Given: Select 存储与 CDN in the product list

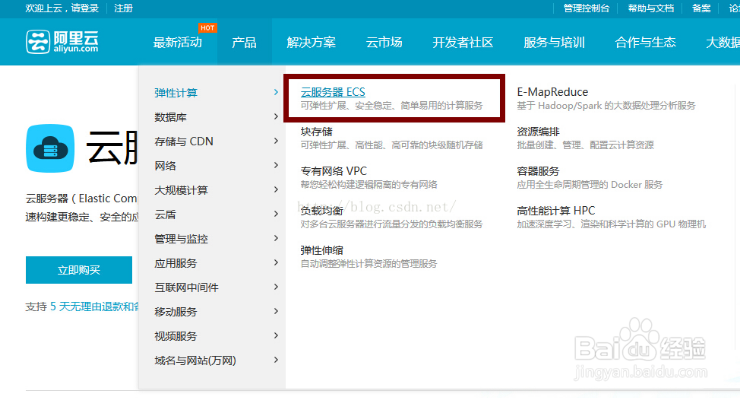Looking at the screenshot, I should tap(184, 141).
